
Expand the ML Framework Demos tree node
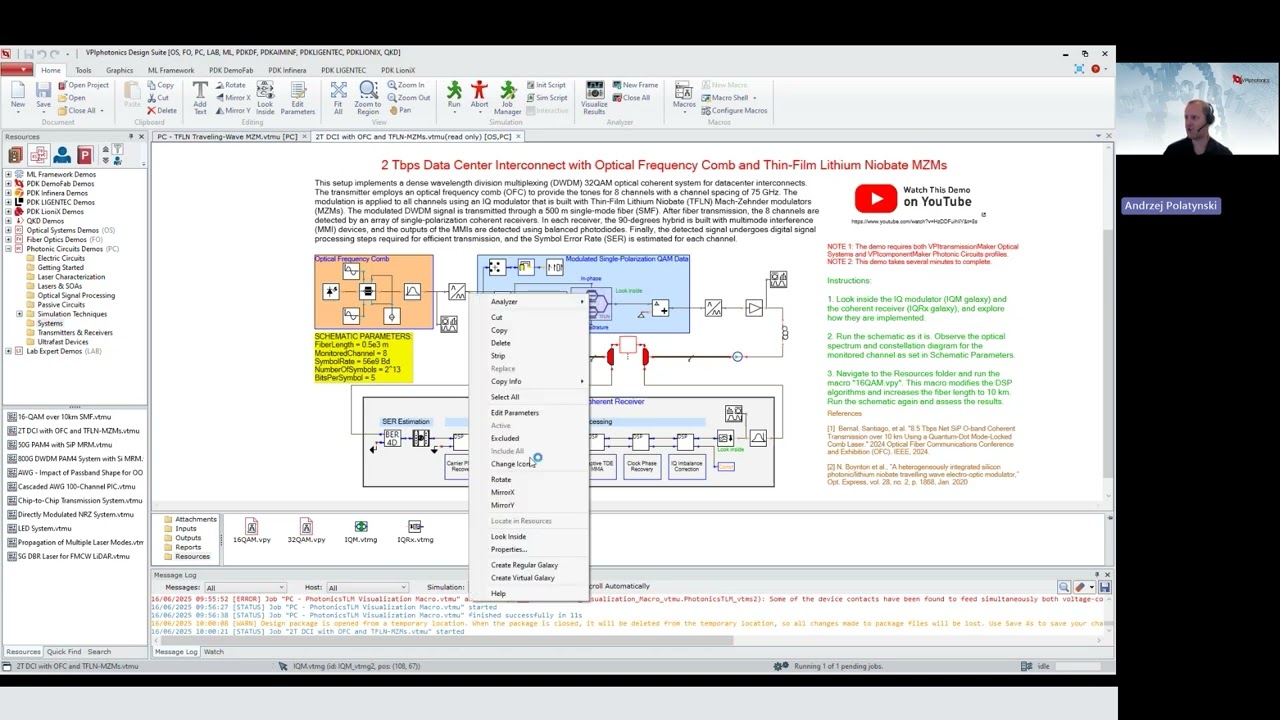[8, 174]
